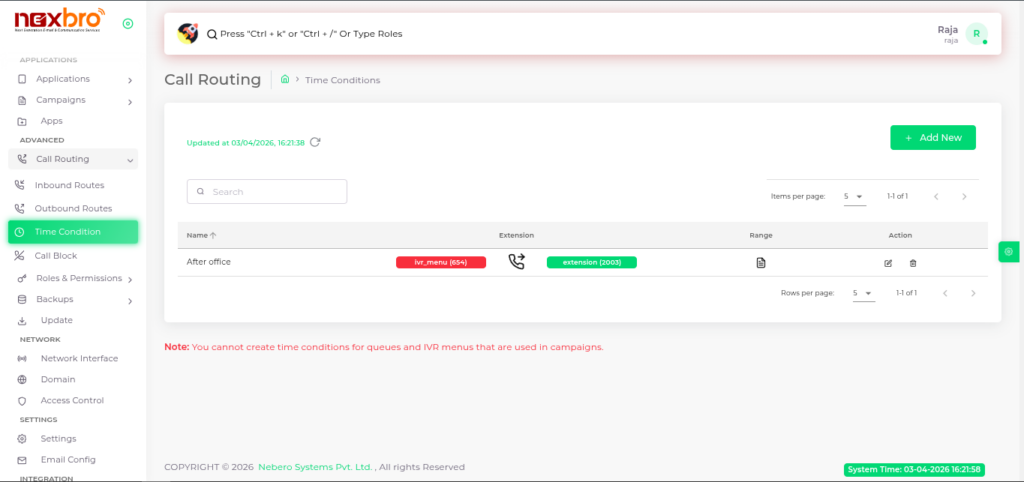
Task: Open the Rows per page dropdown
Action: (x=862, y=293)
